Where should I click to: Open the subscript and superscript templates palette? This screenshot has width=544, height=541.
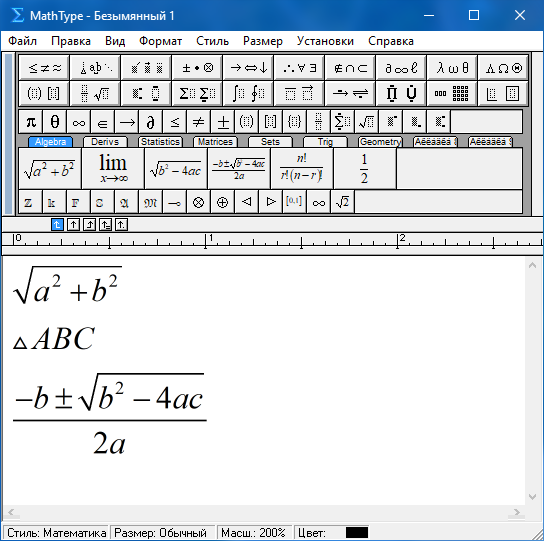[146, 93]
